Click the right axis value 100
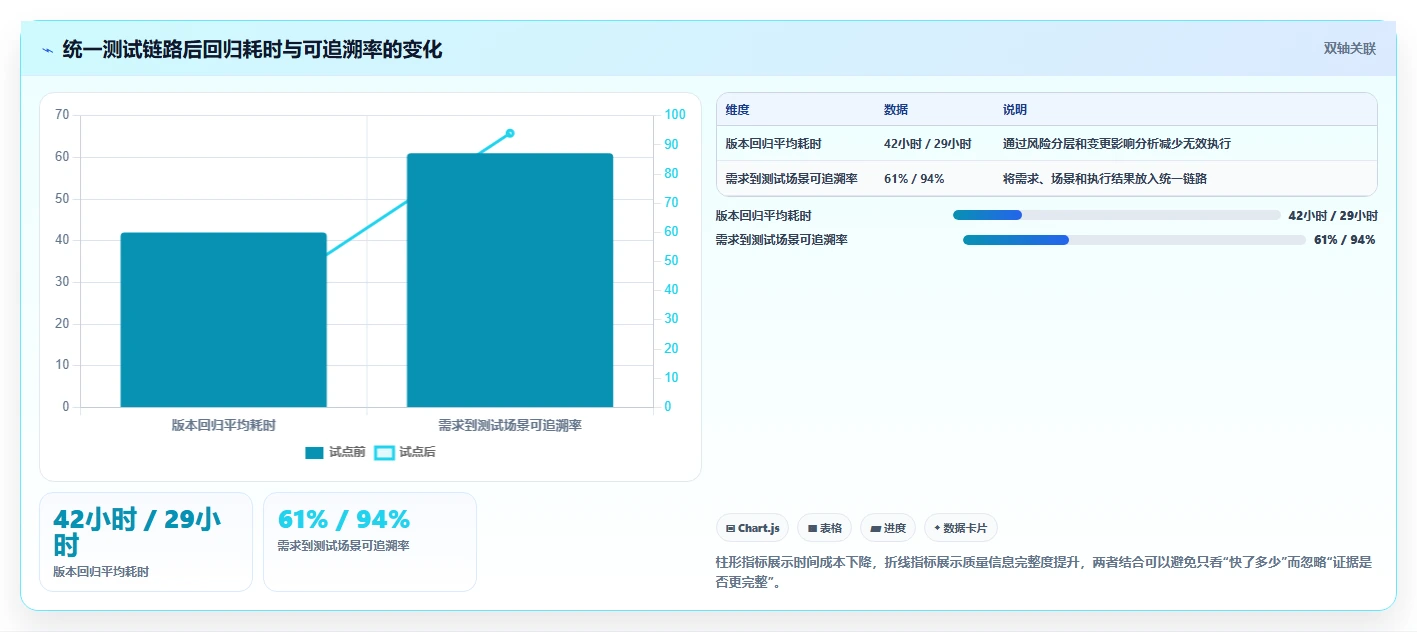The image size is (1417, 632). 675,115
